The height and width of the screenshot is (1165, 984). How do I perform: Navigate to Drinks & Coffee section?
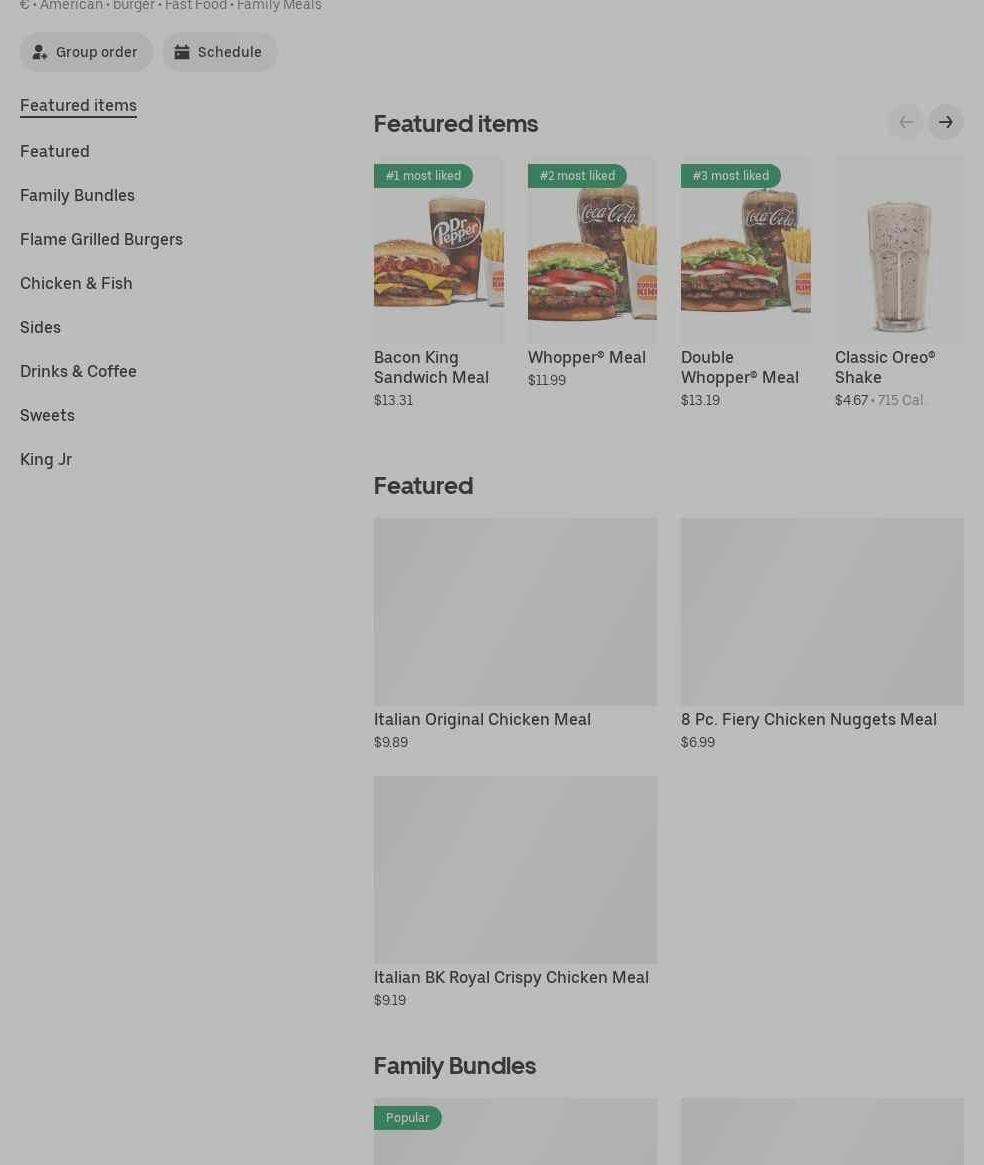[x=78, y=371]
